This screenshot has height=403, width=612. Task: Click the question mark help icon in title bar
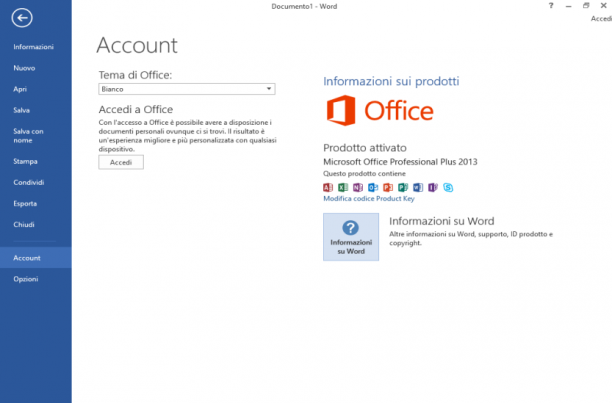[x=551, y=5]
